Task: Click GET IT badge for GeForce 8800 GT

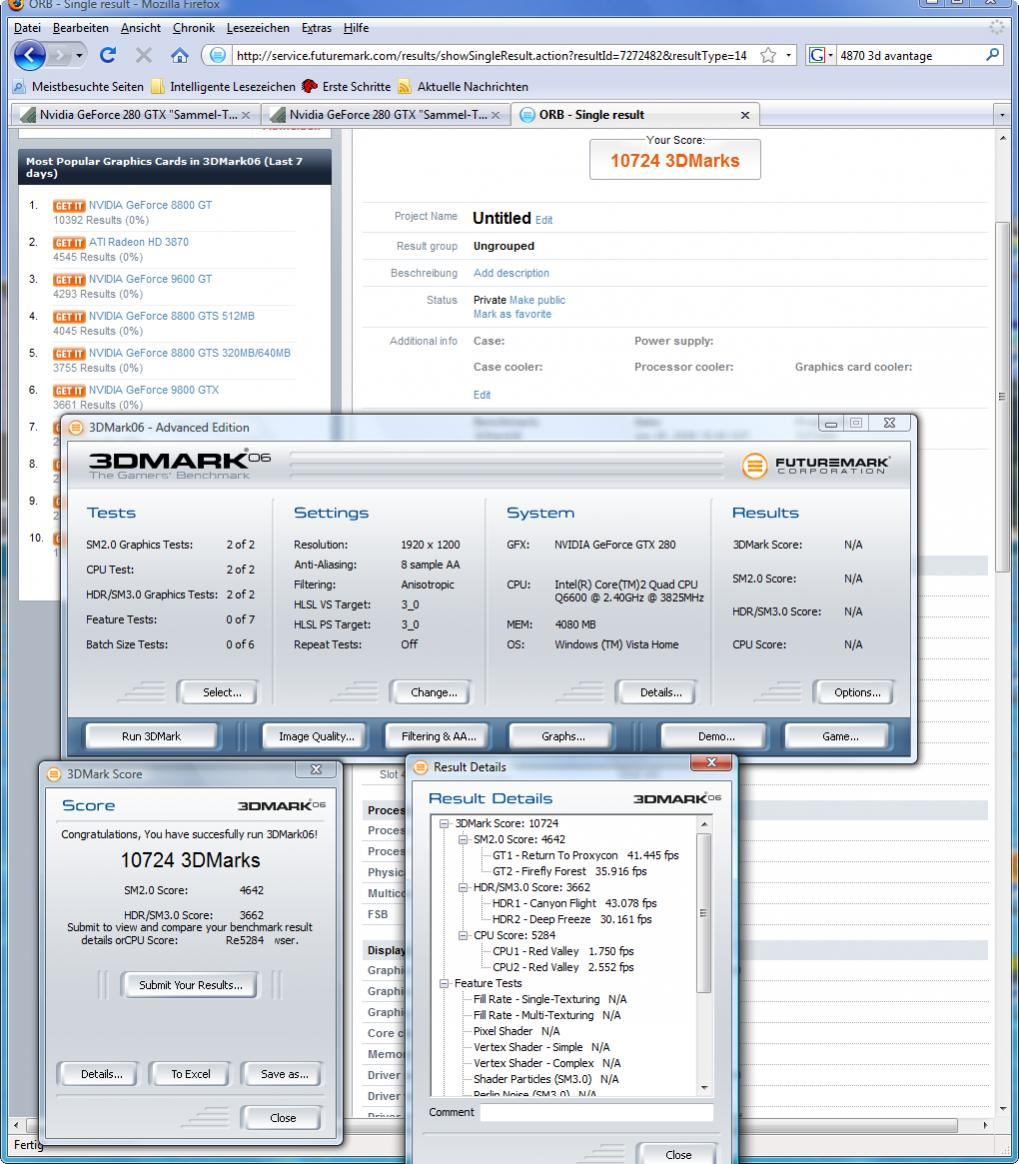Action: (x=68, y=206)
